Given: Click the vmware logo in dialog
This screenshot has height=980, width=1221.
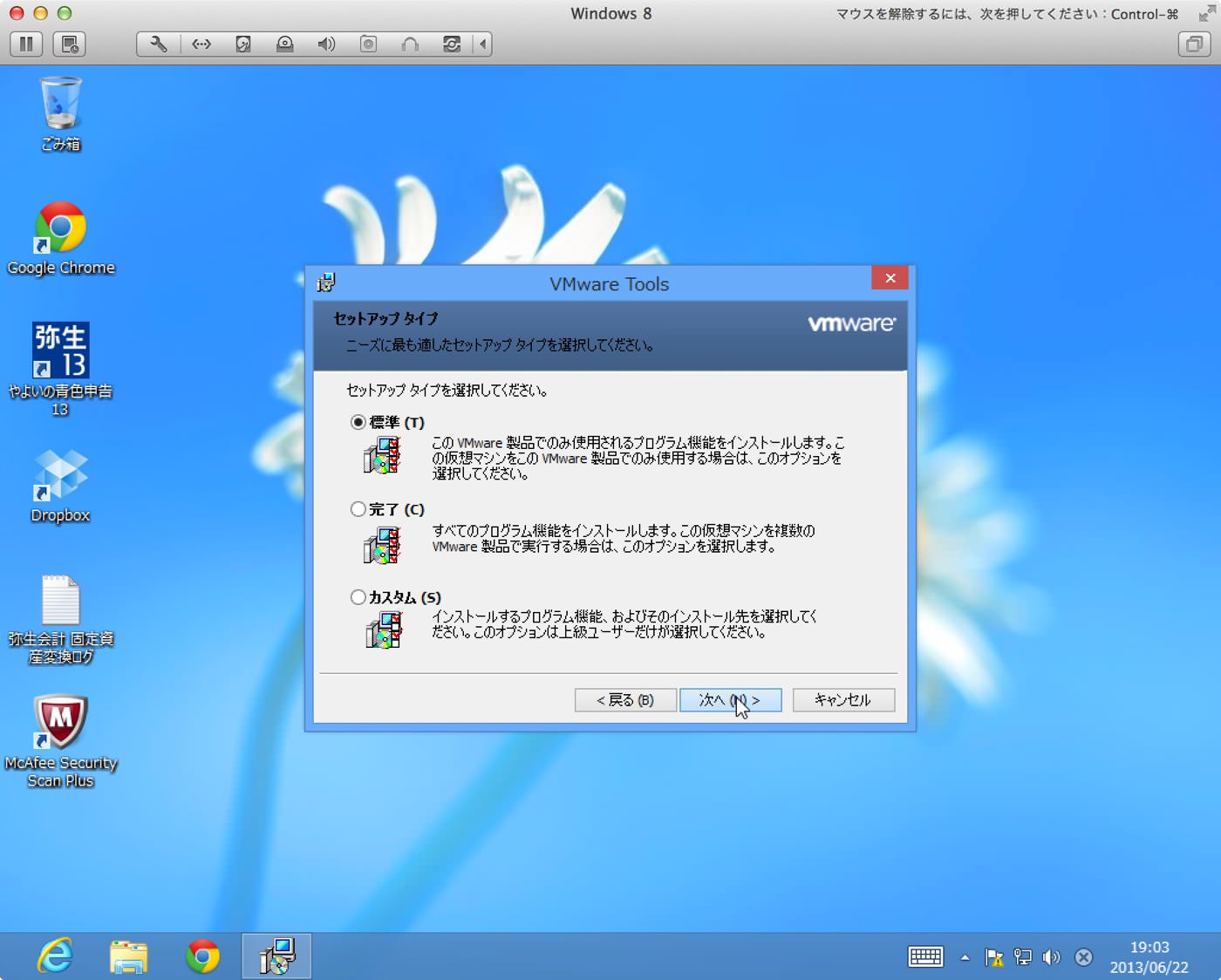Looking at the screenshot, I should [851, 323].
